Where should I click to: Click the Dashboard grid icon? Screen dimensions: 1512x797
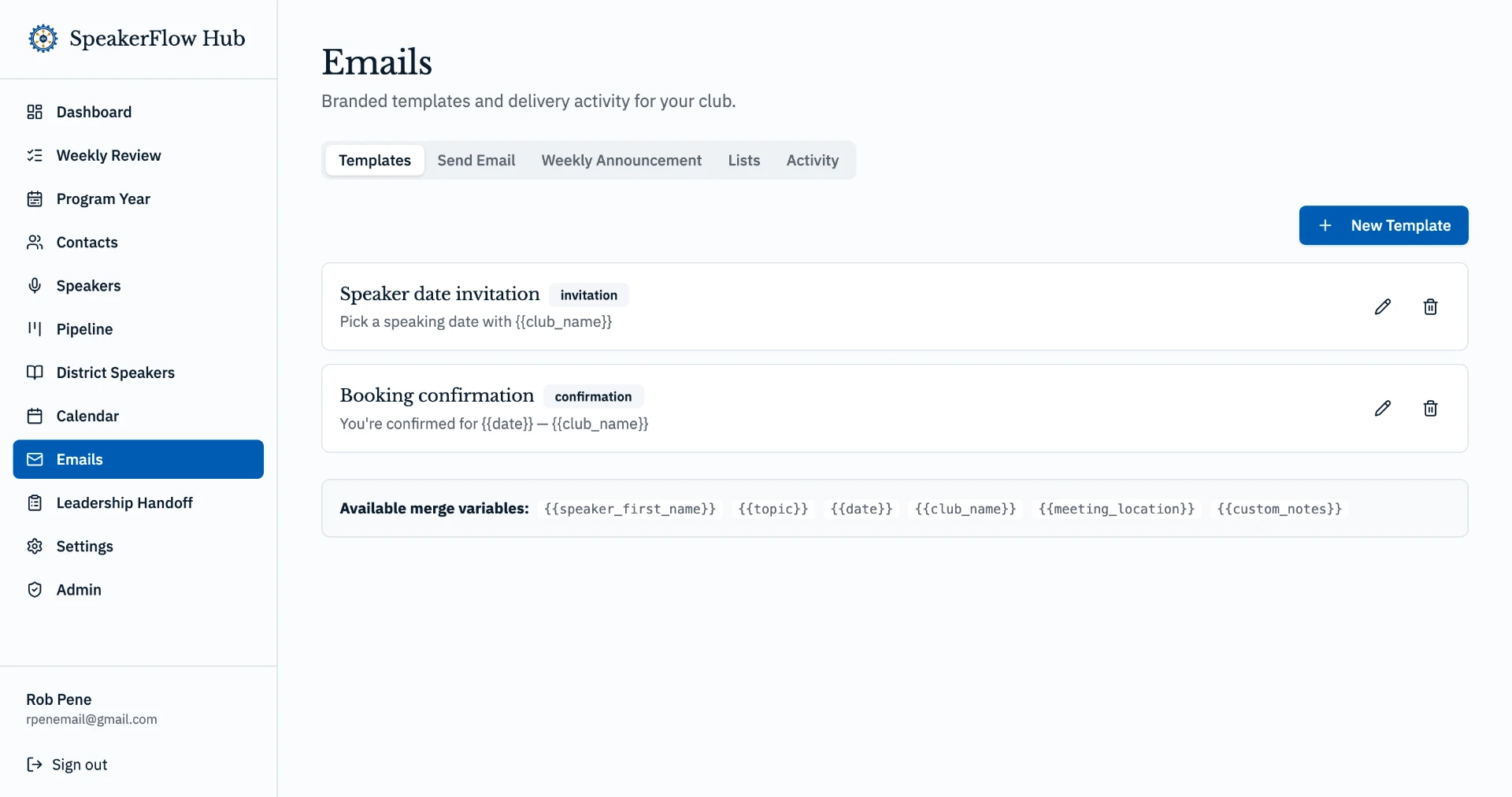point(35,112)
